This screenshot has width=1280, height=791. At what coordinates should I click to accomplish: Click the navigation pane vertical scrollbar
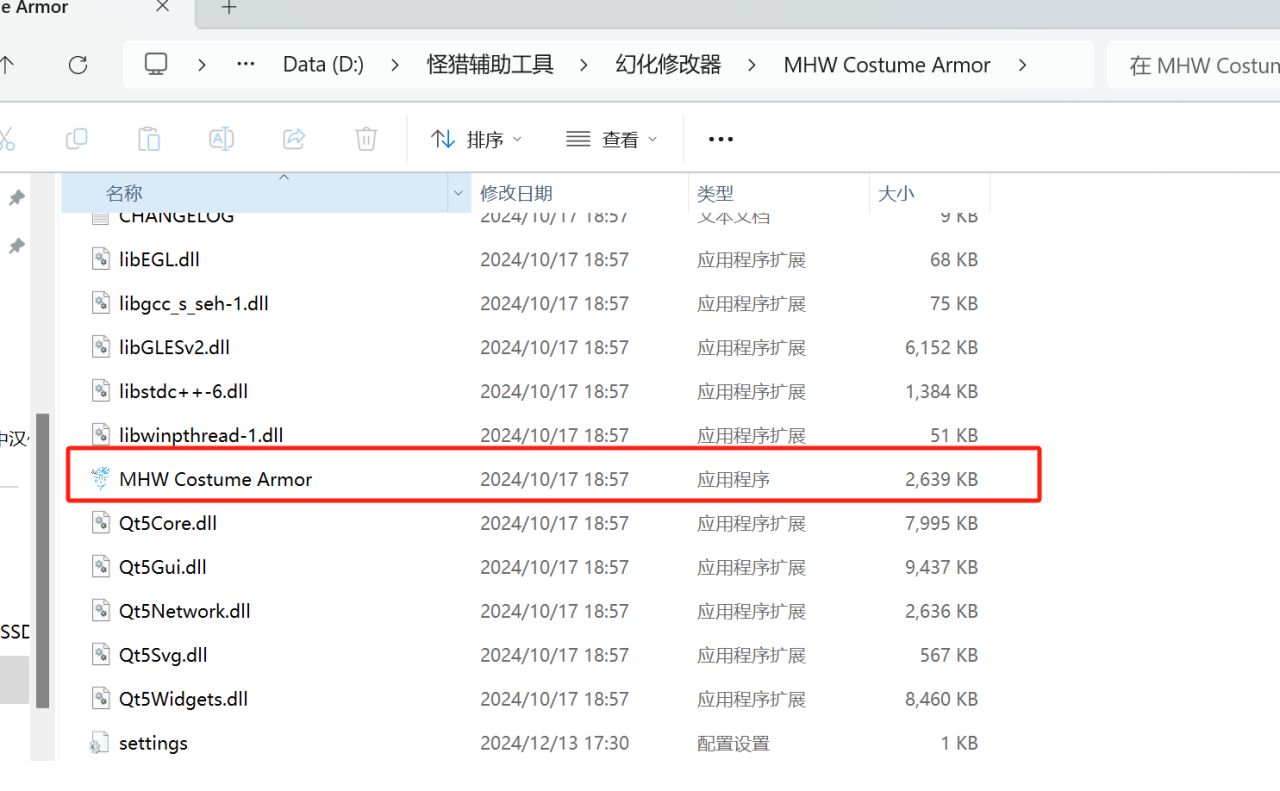[x=43, y=560]
